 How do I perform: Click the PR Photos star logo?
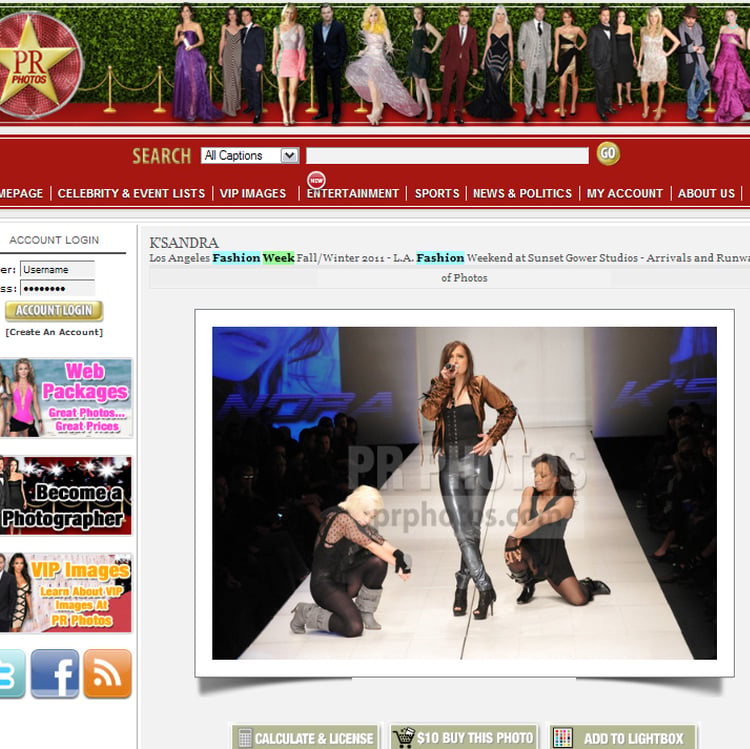[x=39, y=65]
